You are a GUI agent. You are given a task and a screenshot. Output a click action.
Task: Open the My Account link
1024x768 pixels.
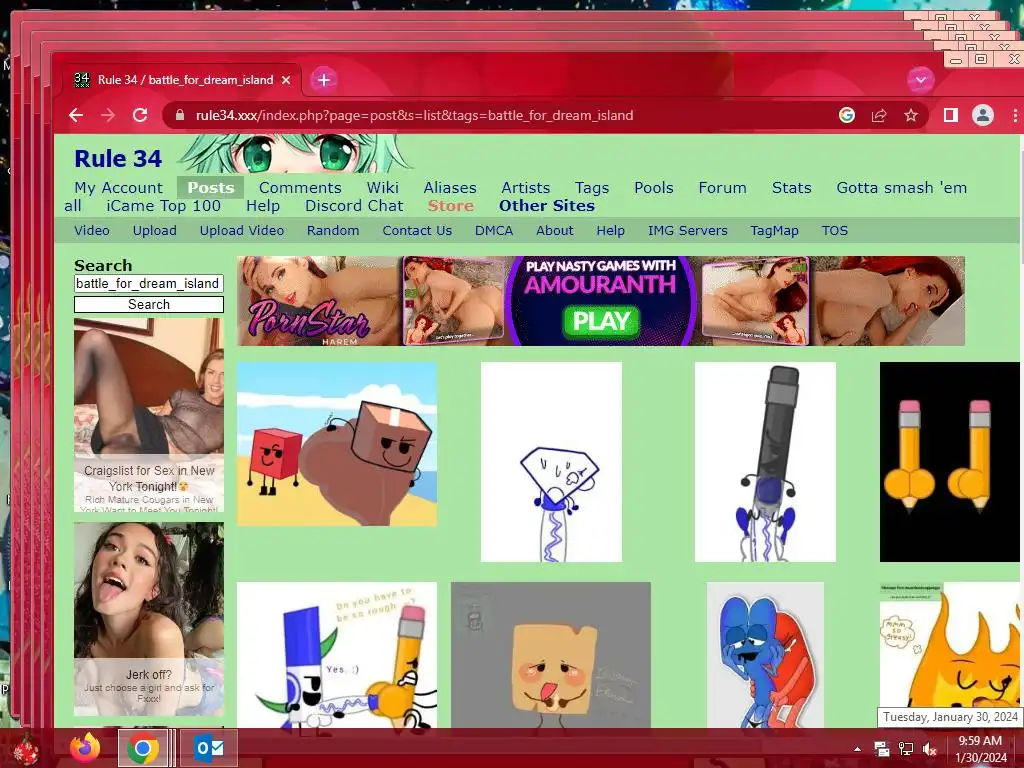[118, 188]
